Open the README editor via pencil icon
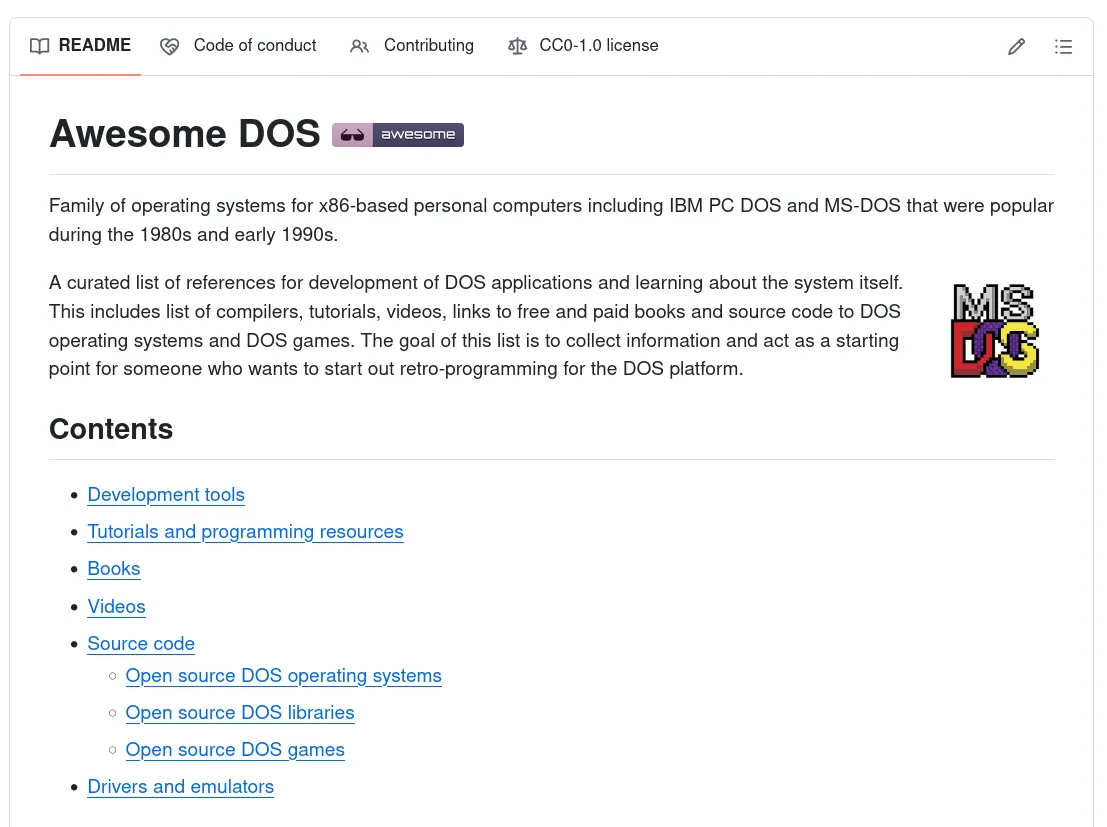1107x827 pixels. click(x=1016, y=46)
